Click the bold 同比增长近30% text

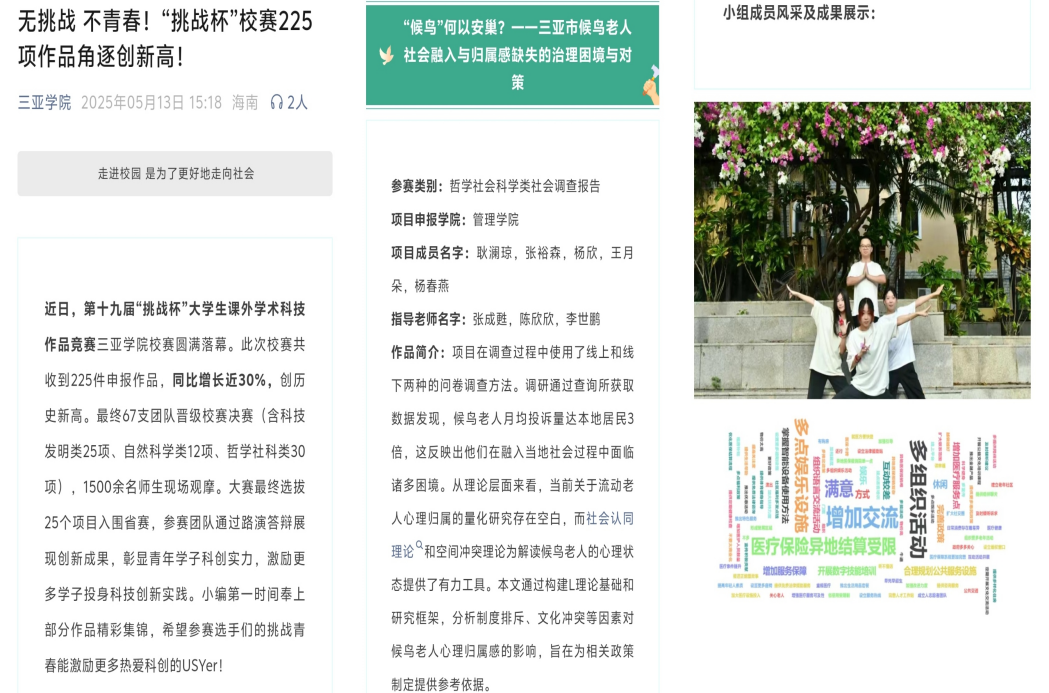(x=222, y=379)
